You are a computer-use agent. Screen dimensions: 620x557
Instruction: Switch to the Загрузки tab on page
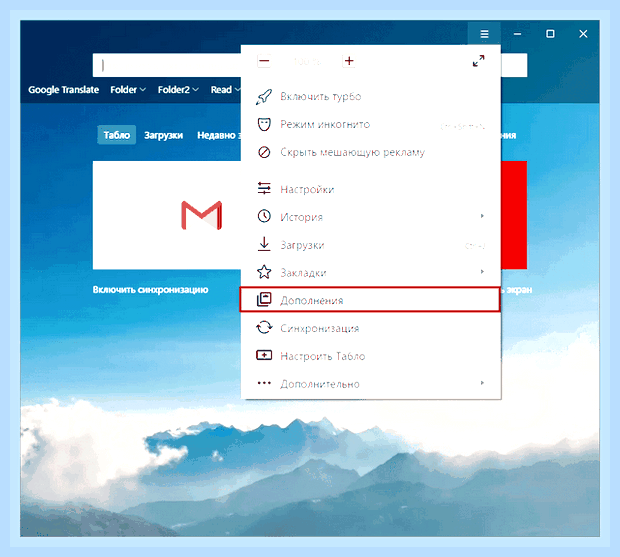pos(163,135)
